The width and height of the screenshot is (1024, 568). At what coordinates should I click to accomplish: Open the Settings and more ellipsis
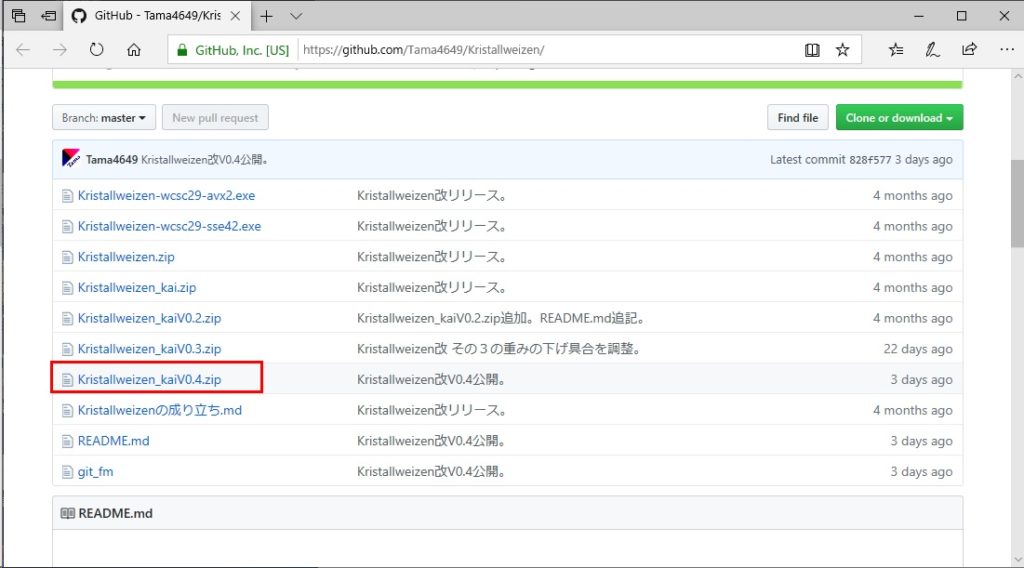[x=1006, y=50]
